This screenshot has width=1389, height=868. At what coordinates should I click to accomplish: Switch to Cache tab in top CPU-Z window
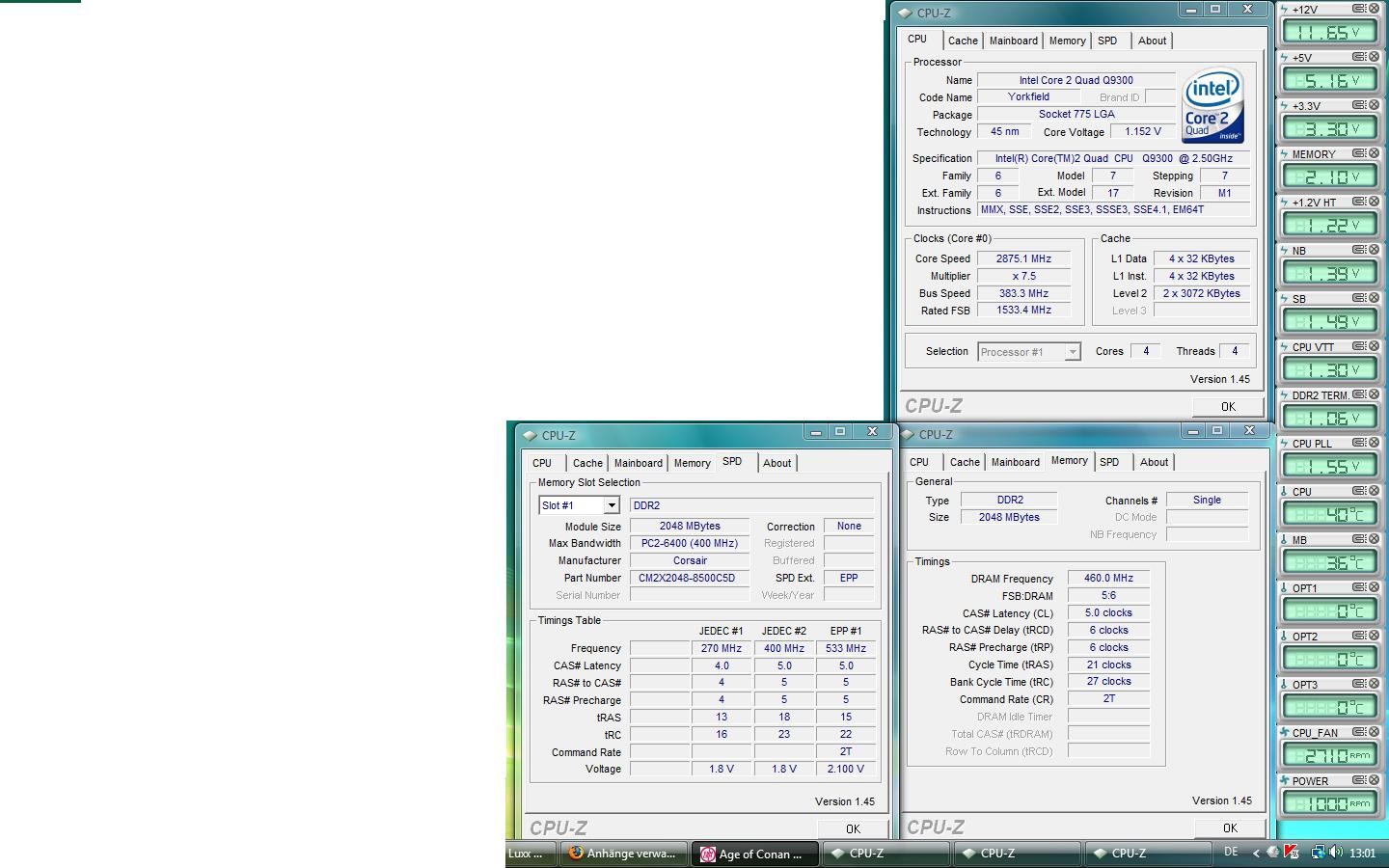pyautogui.click(x=963, y=41)
